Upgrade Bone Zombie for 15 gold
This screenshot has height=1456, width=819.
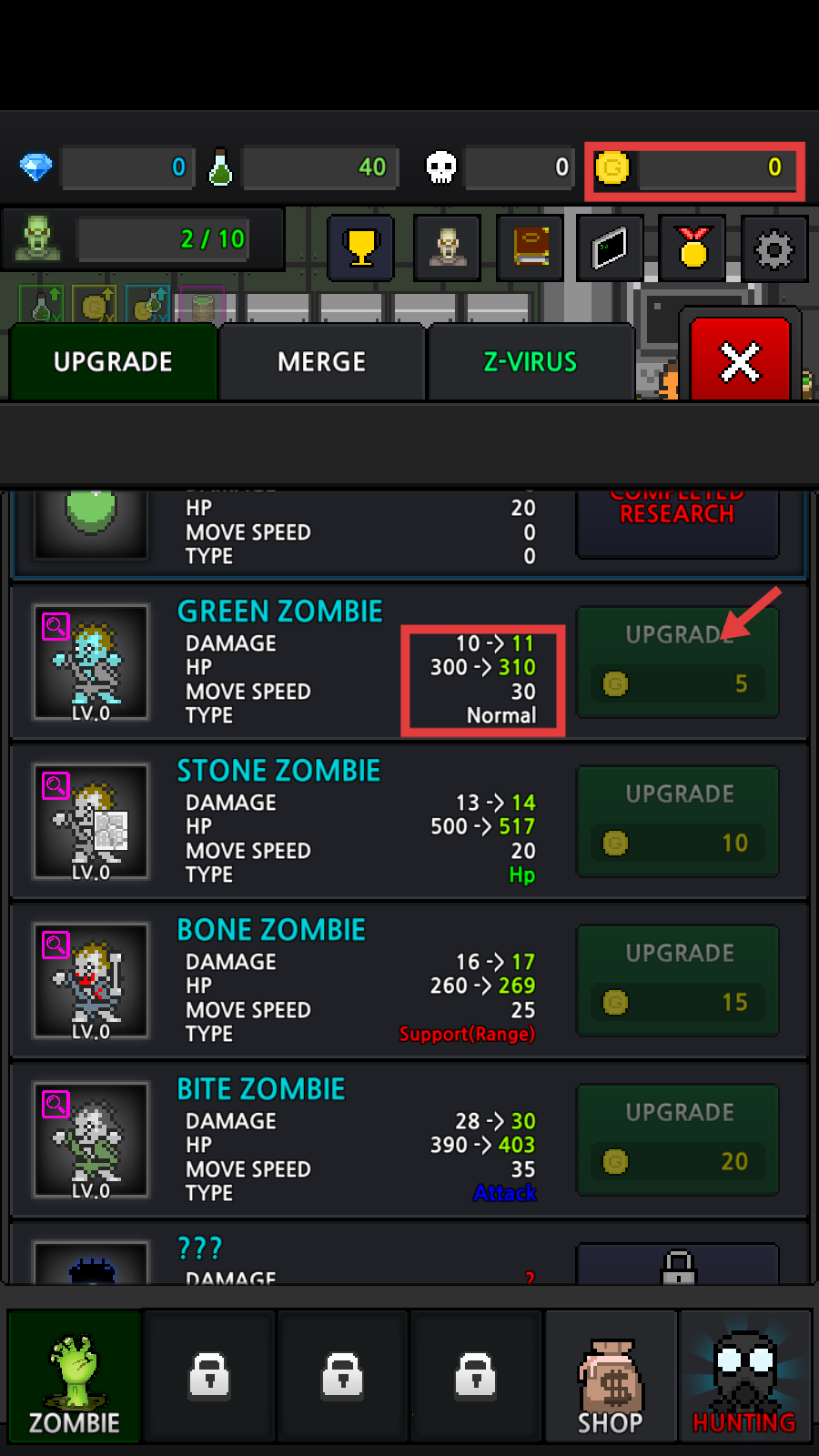pos(678,981)
